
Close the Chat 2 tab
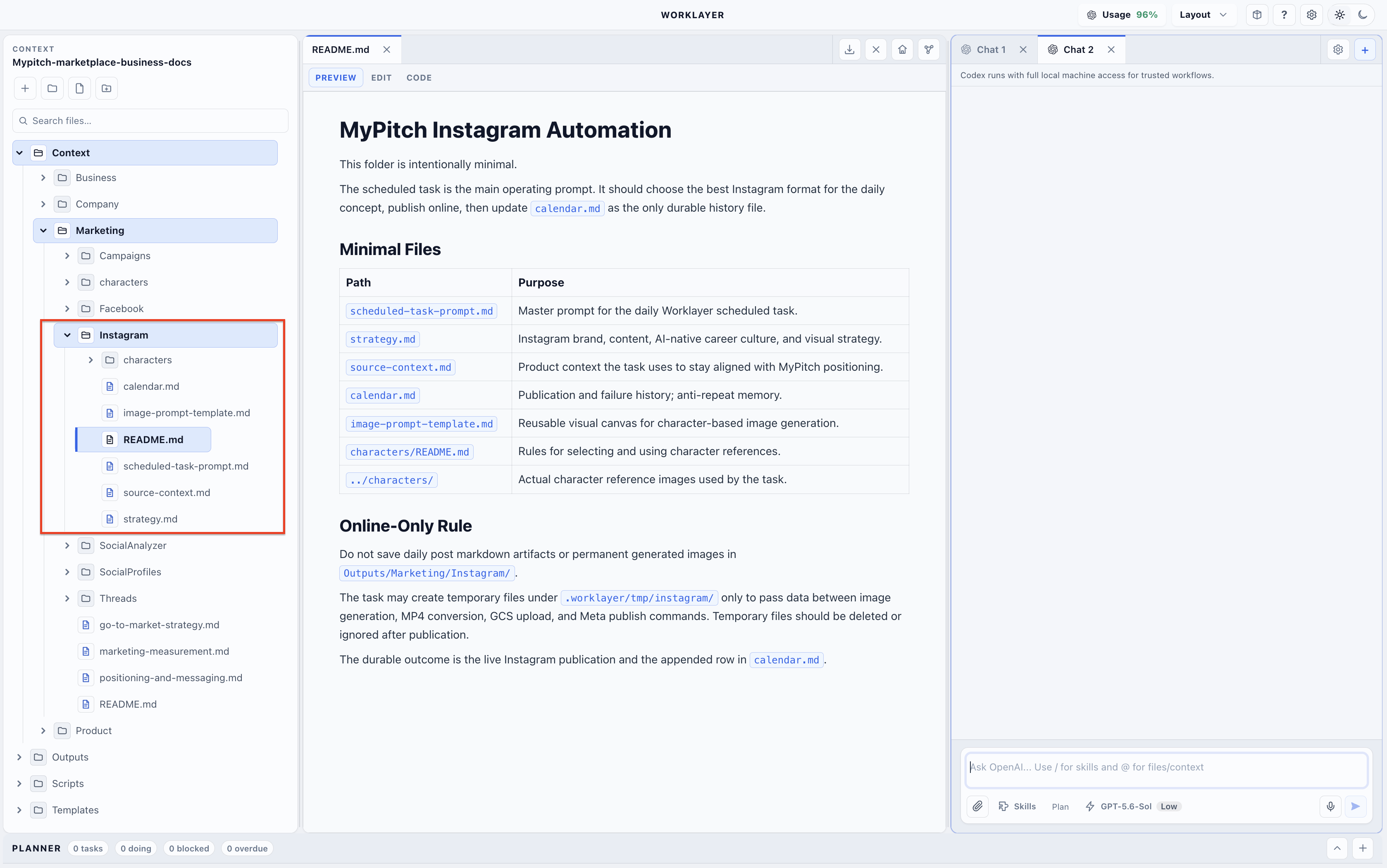point(1112,49)
